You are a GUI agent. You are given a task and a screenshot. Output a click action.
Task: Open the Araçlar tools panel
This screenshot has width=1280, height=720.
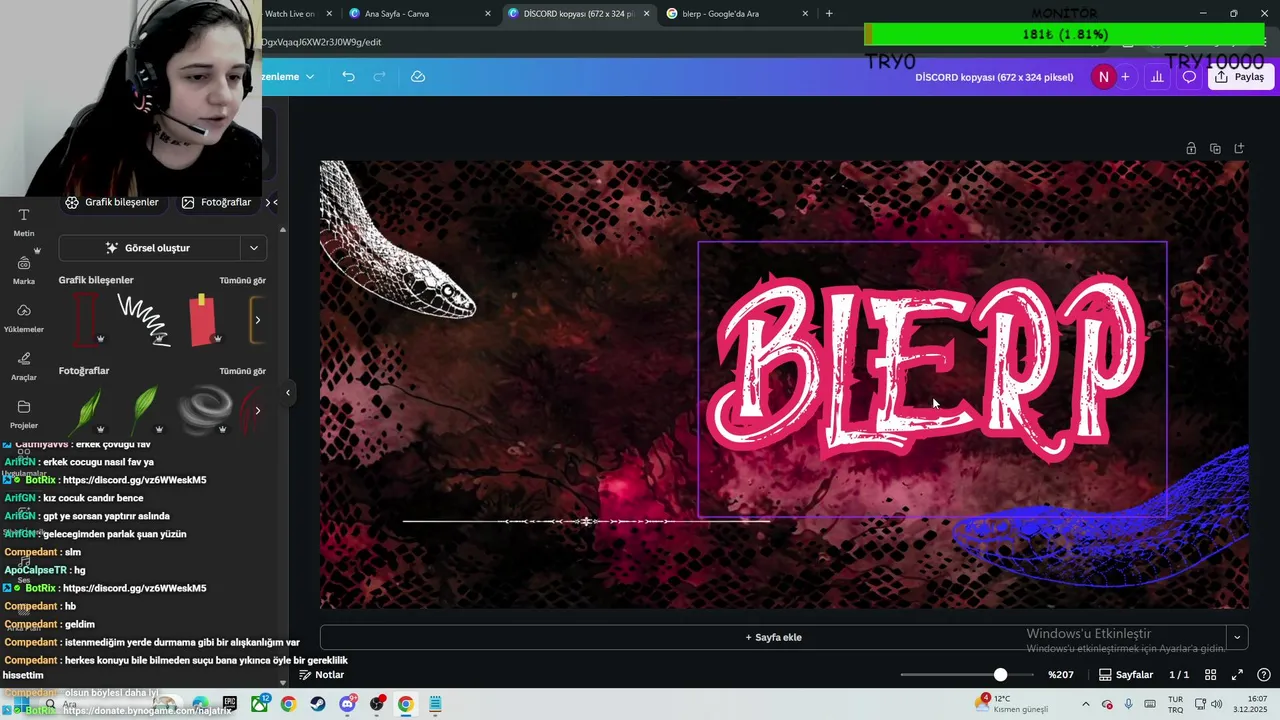click(x=24, y=366)
